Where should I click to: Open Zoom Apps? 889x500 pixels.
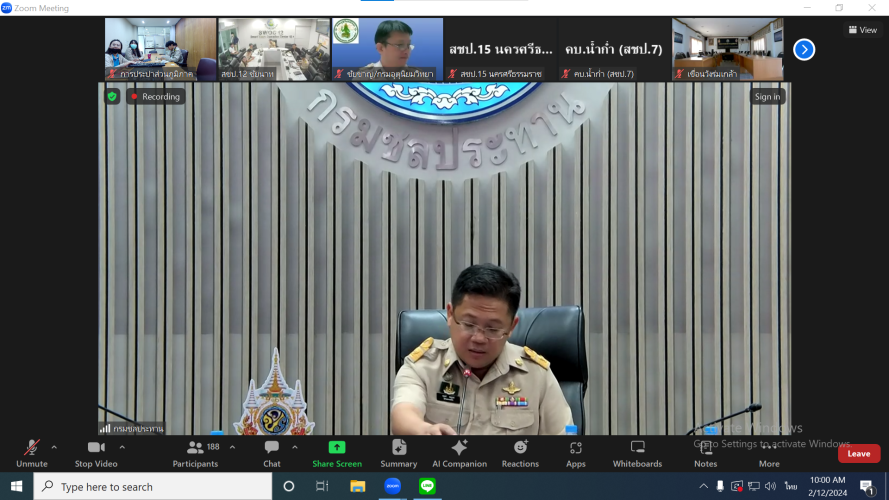[576, 453]
